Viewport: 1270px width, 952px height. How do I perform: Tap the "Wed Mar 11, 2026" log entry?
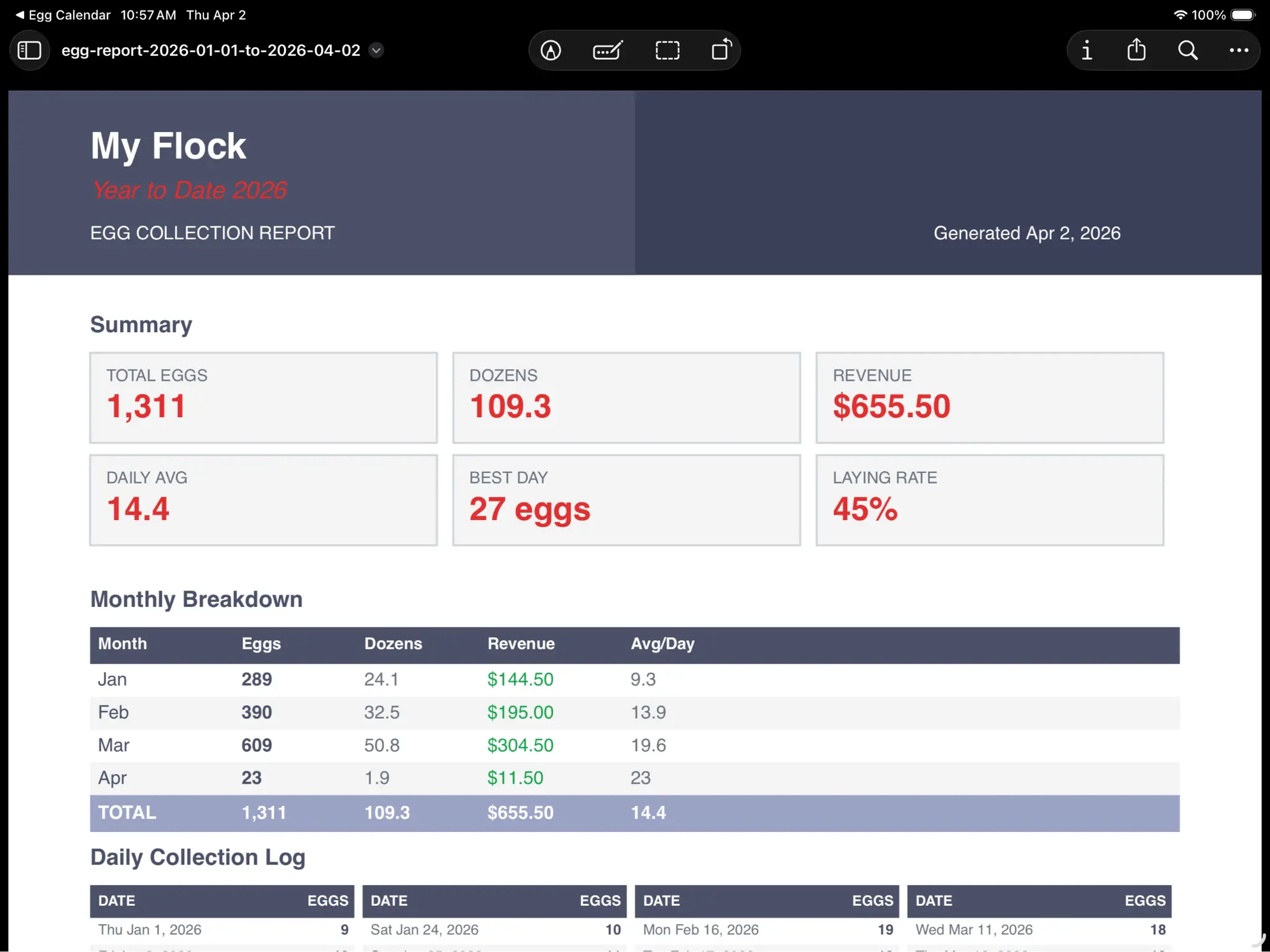(974, 930)
